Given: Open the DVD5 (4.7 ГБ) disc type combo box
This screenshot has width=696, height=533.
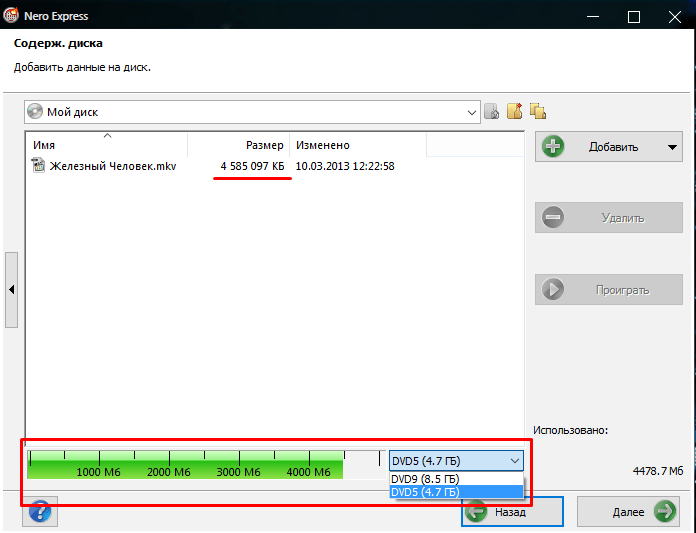Looking at the screenshot, I should pyautogui.click(x=456, y=461).
